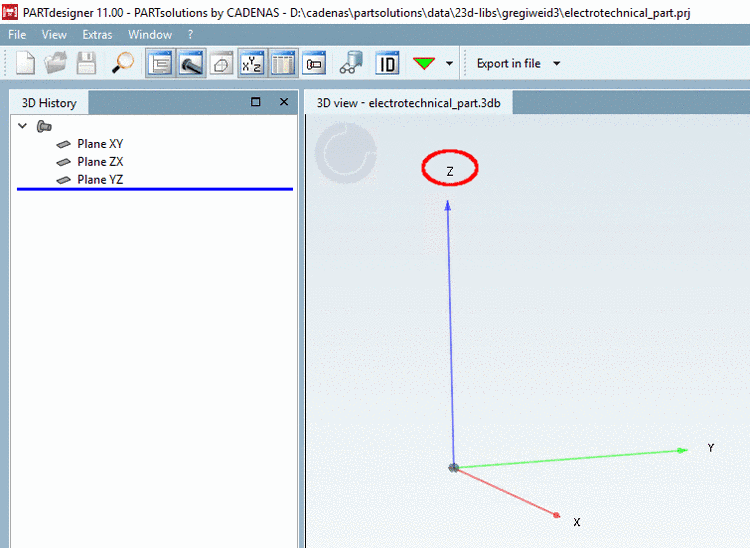Close the 3D History panel
The image size is (750, 548).
coord(284,102)
